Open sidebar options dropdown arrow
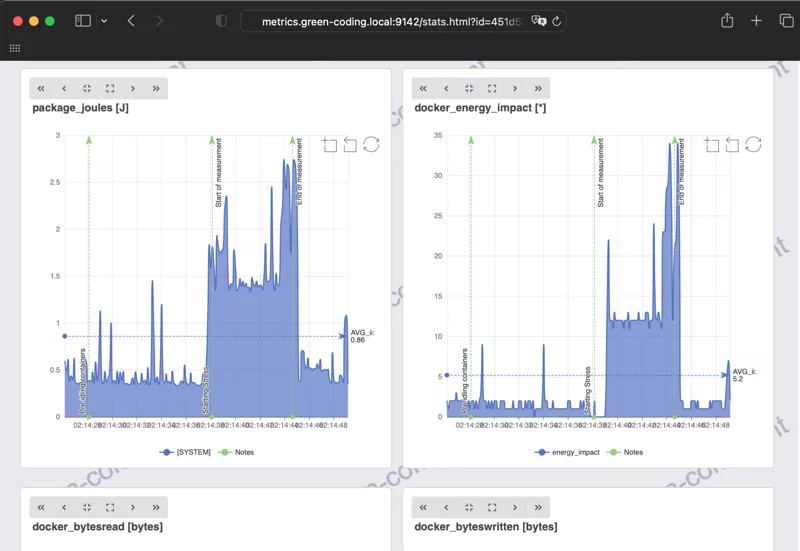The image size is (800, 551). pyautogui.click(x=104, y=21)
